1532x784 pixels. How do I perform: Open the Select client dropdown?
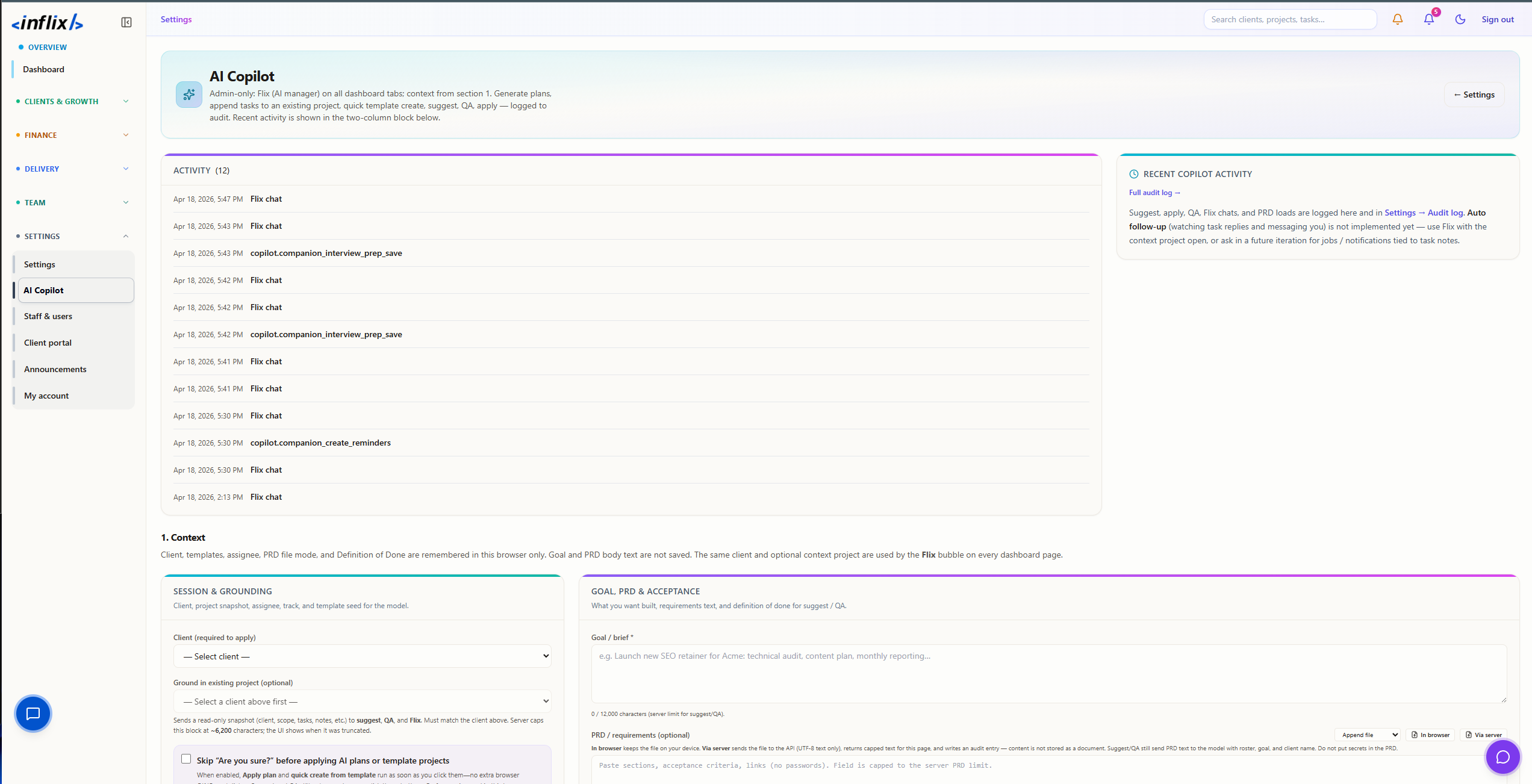362,656
